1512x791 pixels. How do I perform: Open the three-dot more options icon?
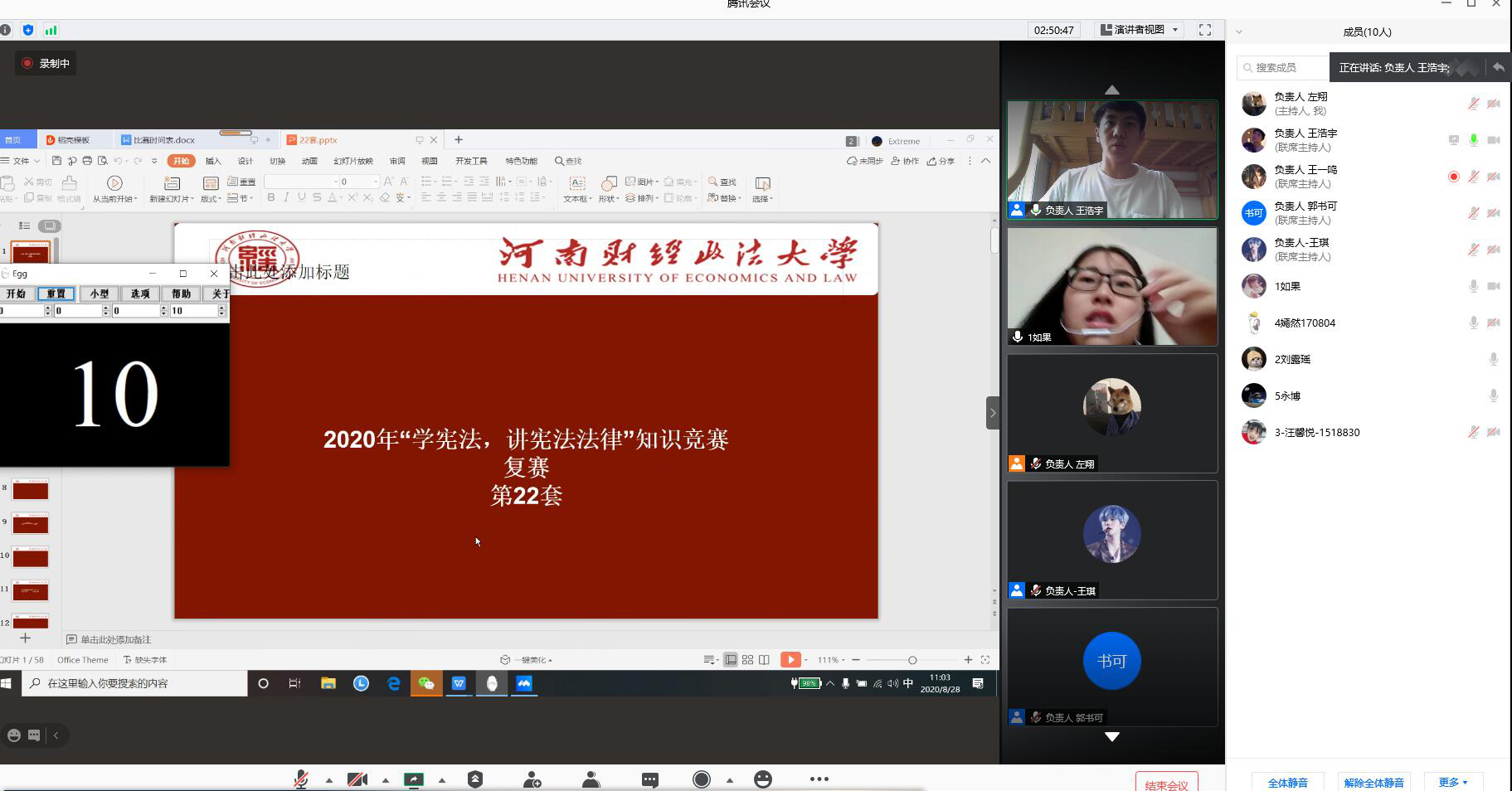coord(819,779)
